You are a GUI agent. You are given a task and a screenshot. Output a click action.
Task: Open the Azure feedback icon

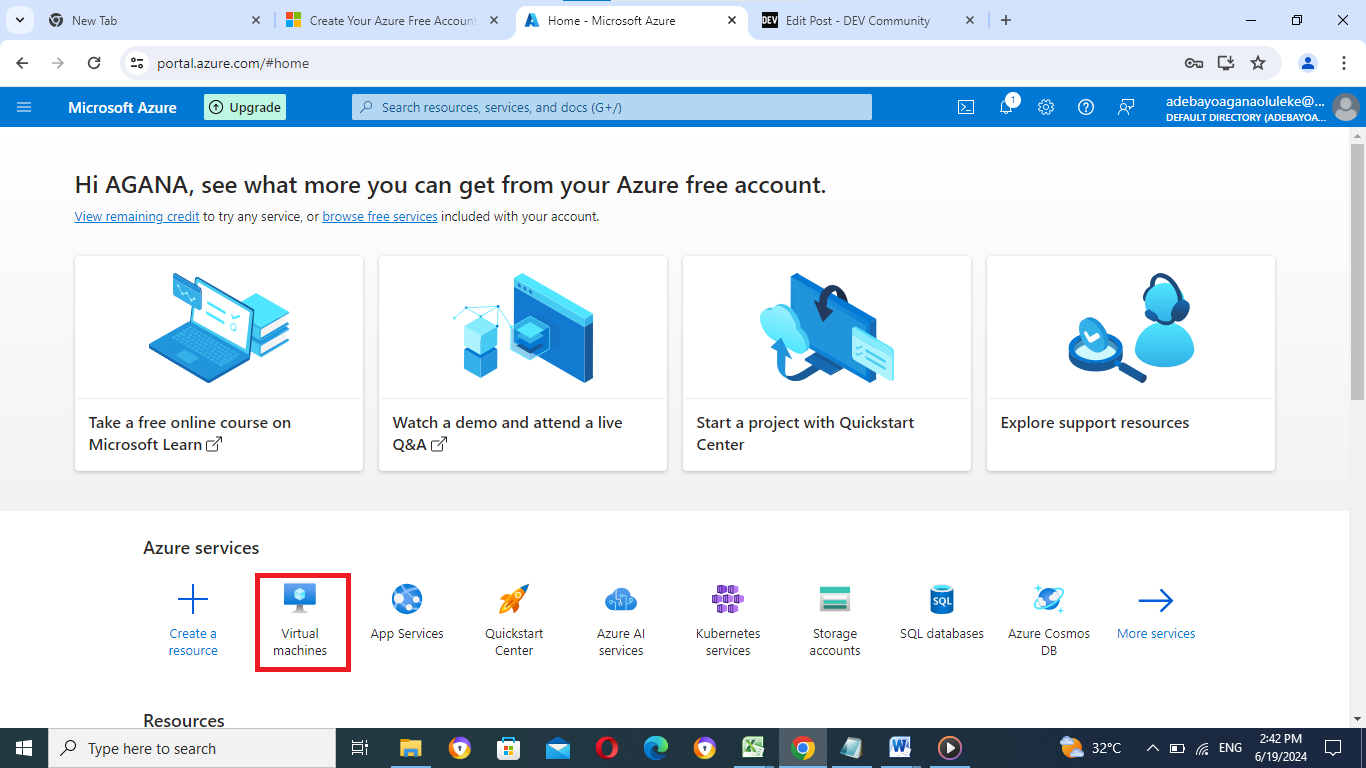[1126, 107]
